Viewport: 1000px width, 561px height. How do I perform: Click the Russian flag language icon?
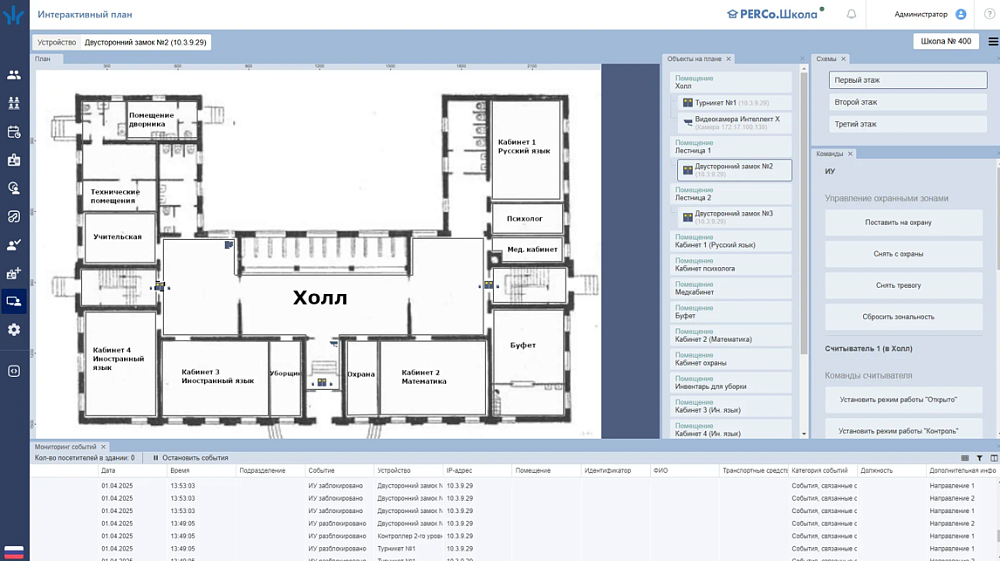[14, 551]
